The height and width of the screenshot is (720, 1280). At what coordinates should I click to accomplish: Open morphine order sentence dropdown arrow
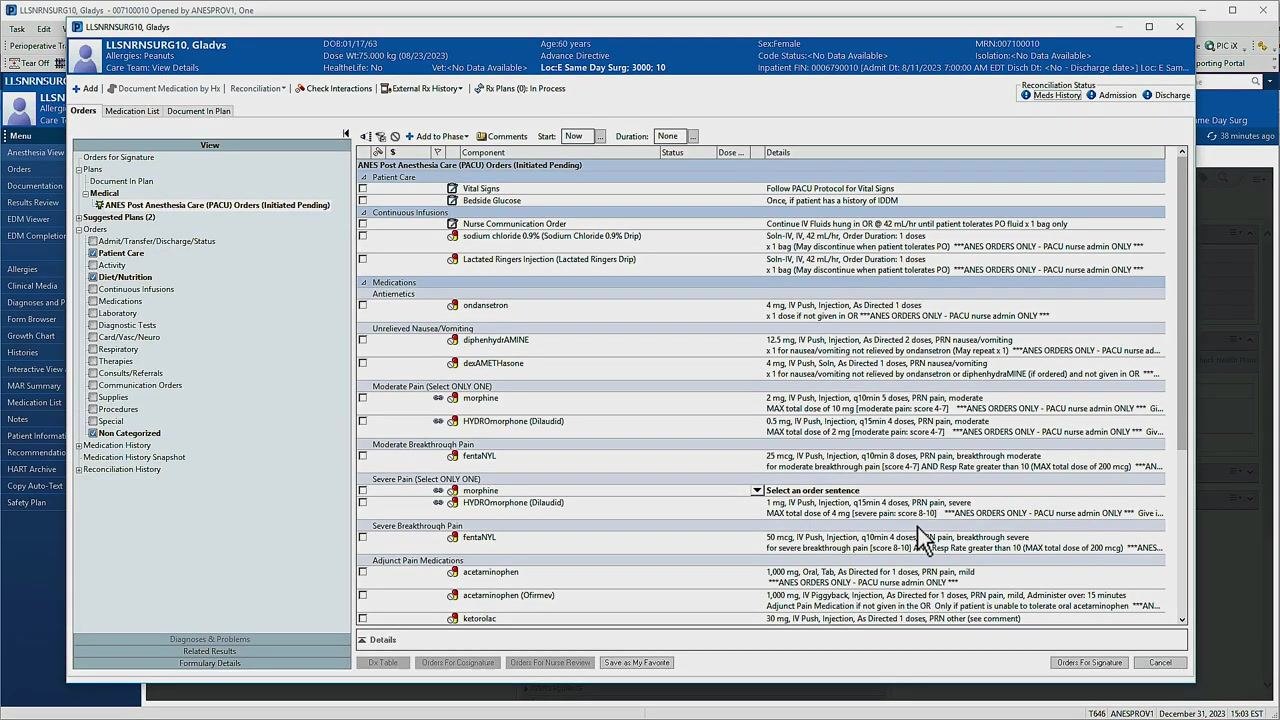[x=757, y=491]
